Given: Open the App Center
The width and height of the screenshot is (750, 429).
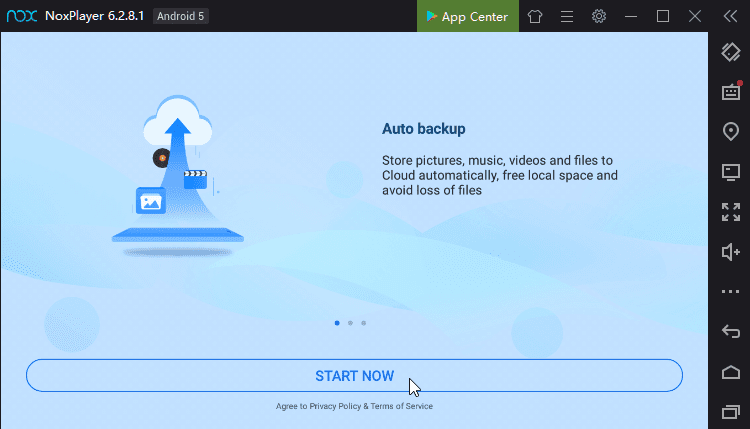Looking at the screenshot, I should click(x=467, y=16).
